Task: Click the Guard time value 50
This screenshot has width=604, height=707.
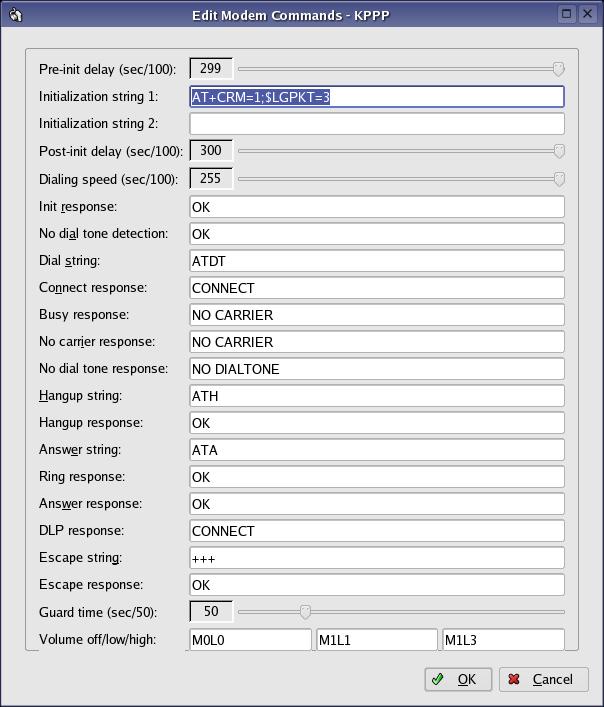Action: click(x=211, y=611)
